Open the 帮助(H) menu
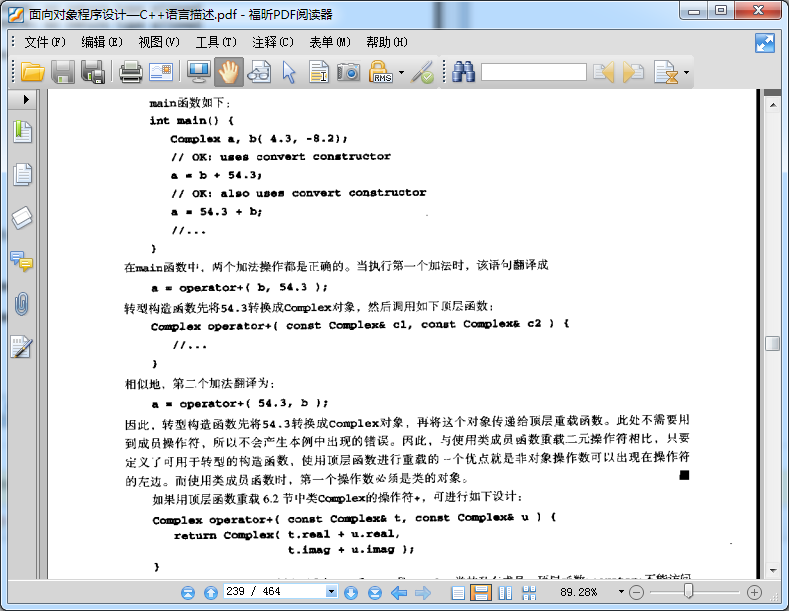This screenshot has width=789, height=611. coord(386,42)
